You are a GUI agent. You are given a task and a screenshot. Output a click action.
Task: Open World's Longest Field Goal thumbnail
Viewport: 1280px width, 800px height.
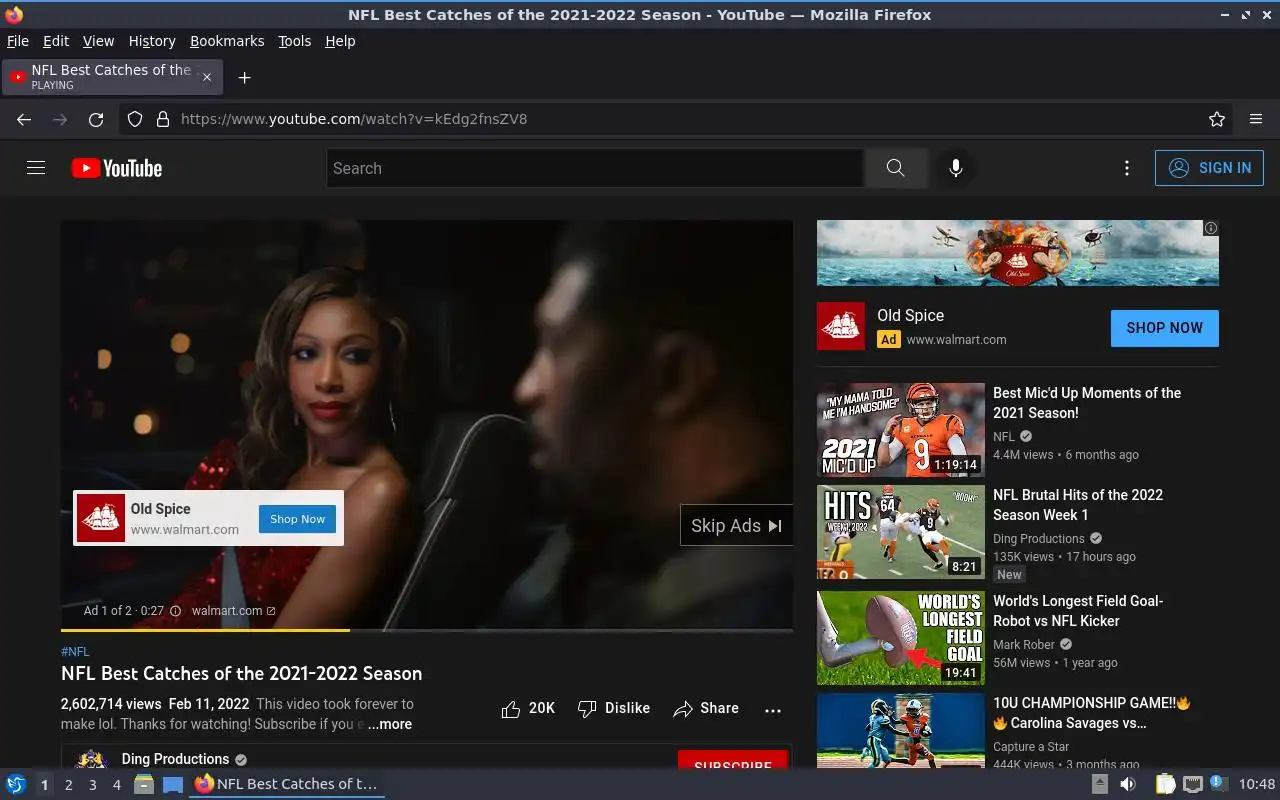point(901,638)
